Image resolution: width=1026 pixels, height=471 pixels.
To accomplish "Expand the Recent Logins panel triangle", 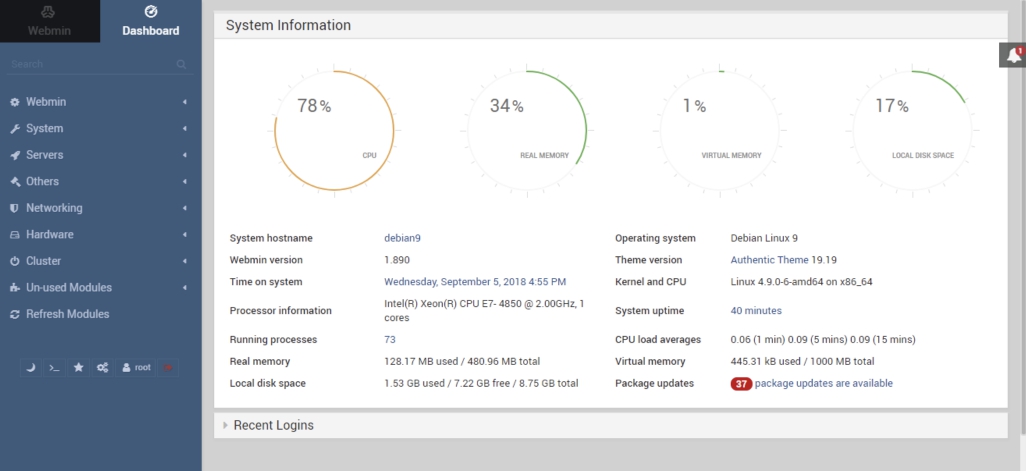I will [x=225, y=425].
